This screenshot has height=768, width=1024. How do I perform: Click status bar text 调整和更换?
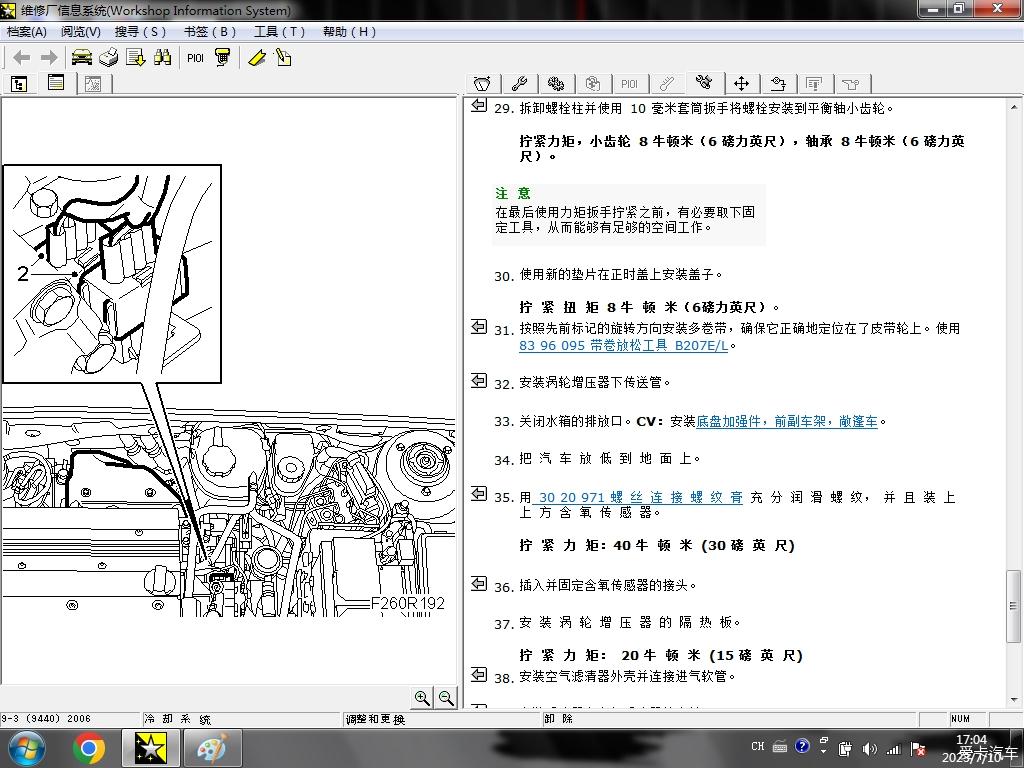[x=376, y=719]
